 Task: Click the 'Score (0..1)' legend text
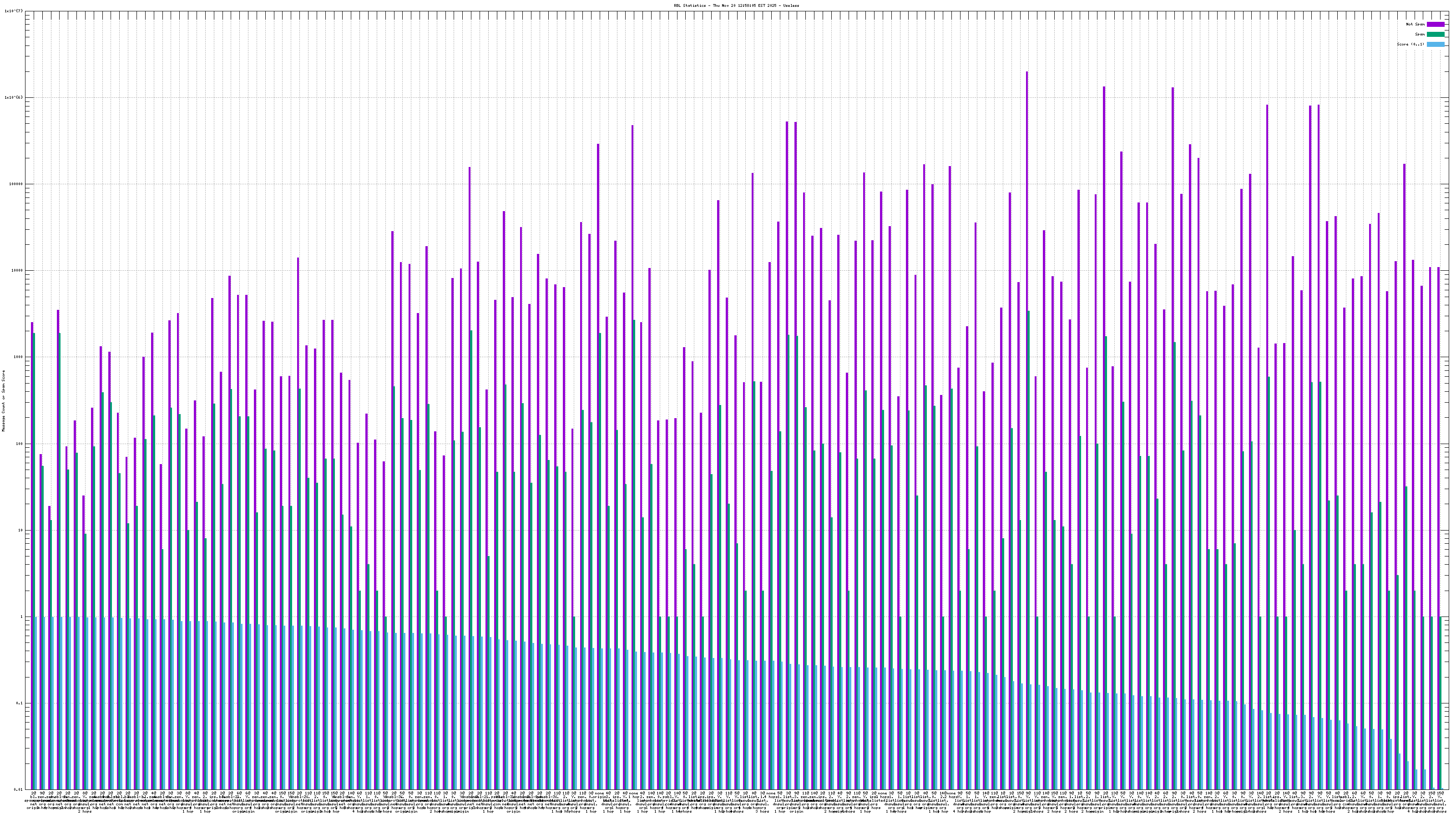[x=1410, y=44]
